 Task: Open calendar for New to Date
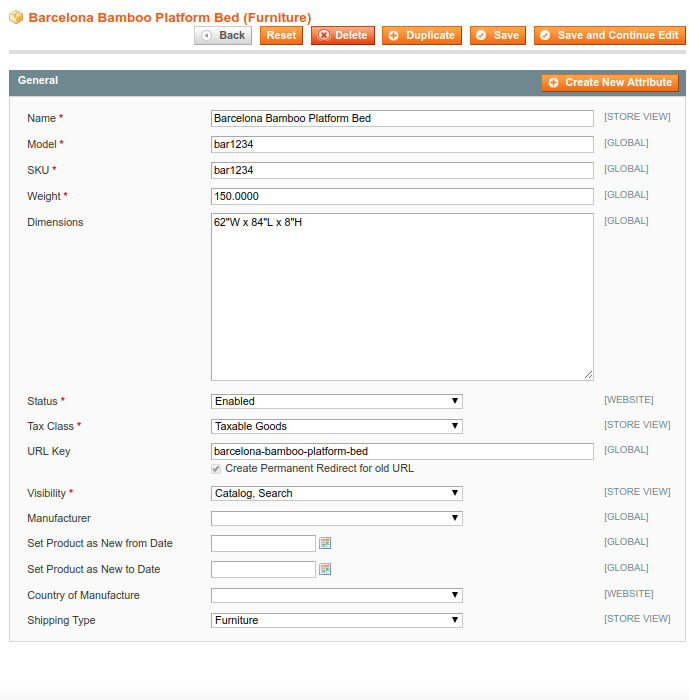point(325,570)
